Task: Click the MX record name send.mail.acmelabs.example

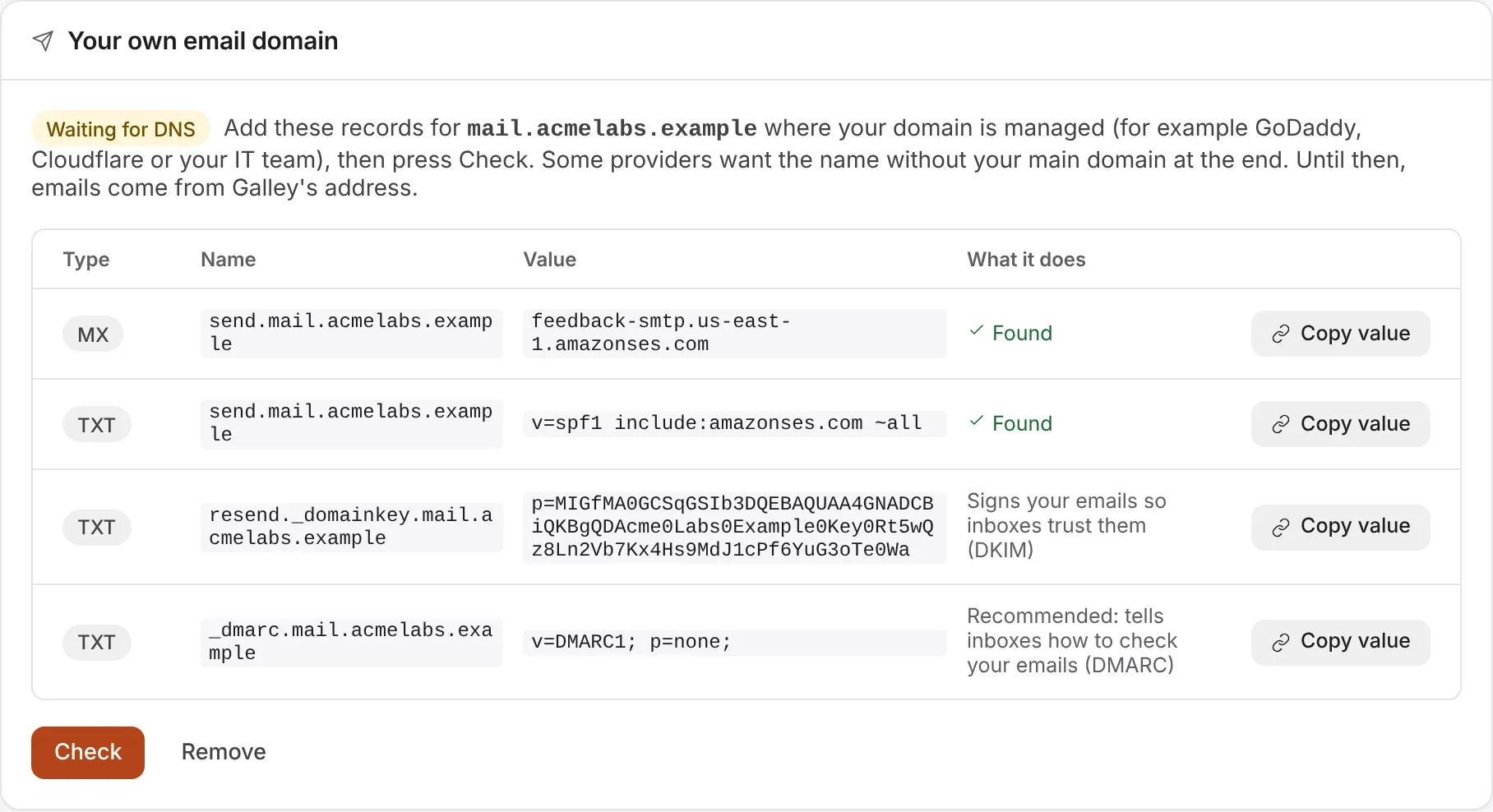Action: (351, 333)
